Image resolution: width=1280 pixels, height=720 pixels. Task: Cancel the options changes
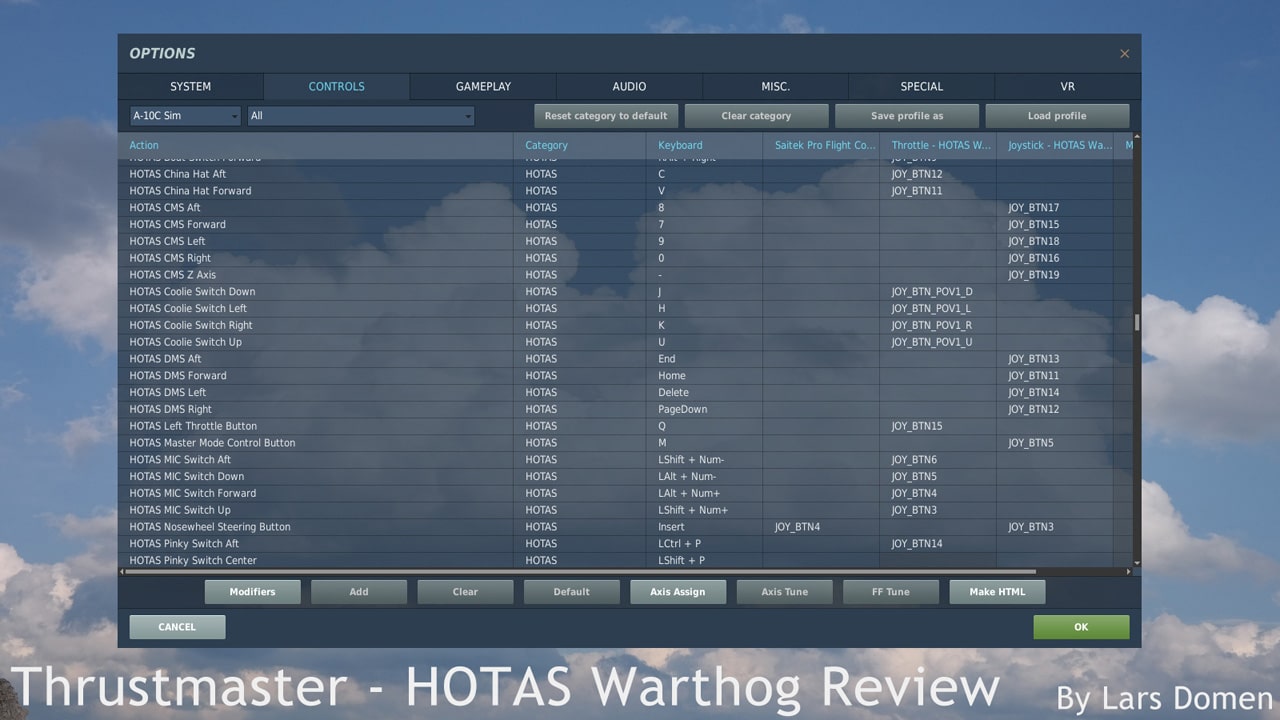pyautogui.click(x=177, y=627)
